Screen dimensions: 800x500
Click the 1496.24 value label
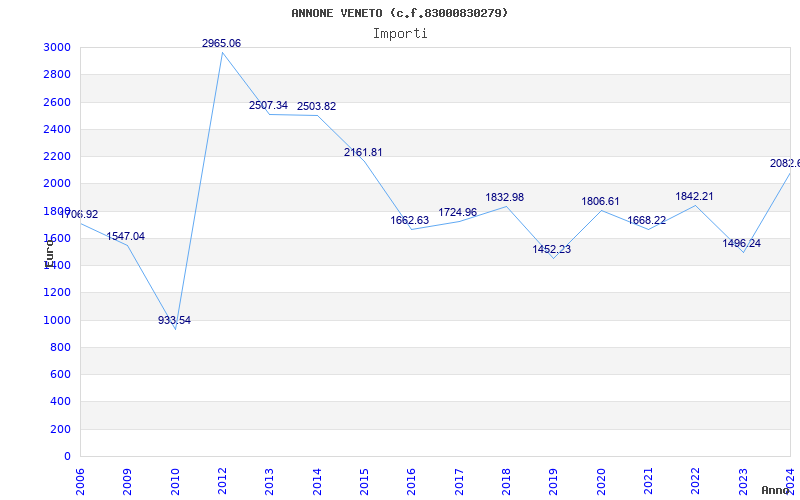pos(741,243)
